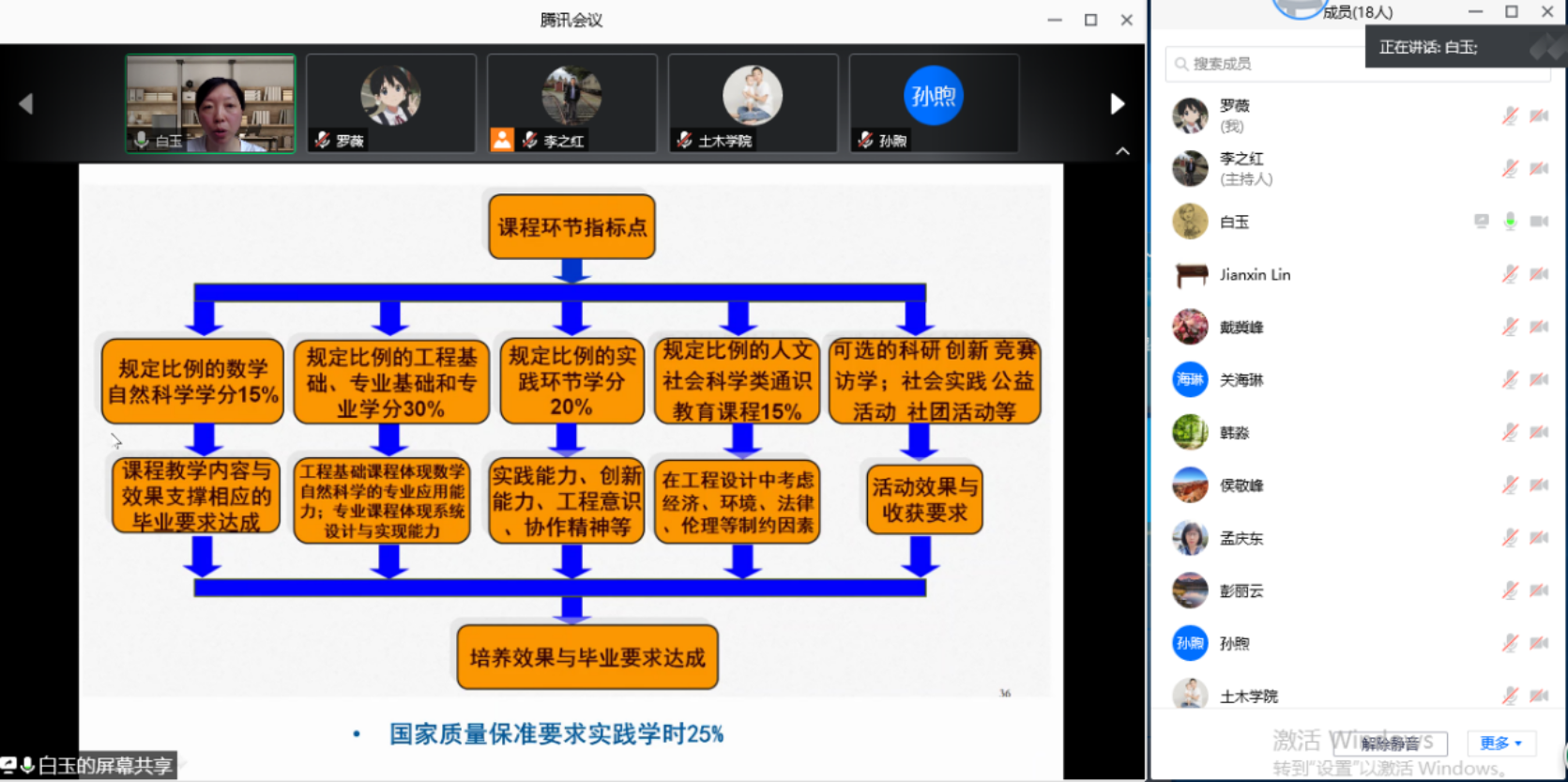Click the muted microphone icon for Jianxin Lin
Screen dimensions: 1568x782
pos(1510,274)
